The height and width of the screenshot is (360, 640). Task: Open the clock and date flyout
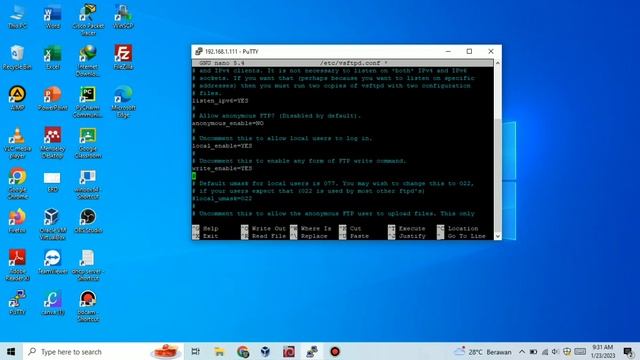point(602,351)
